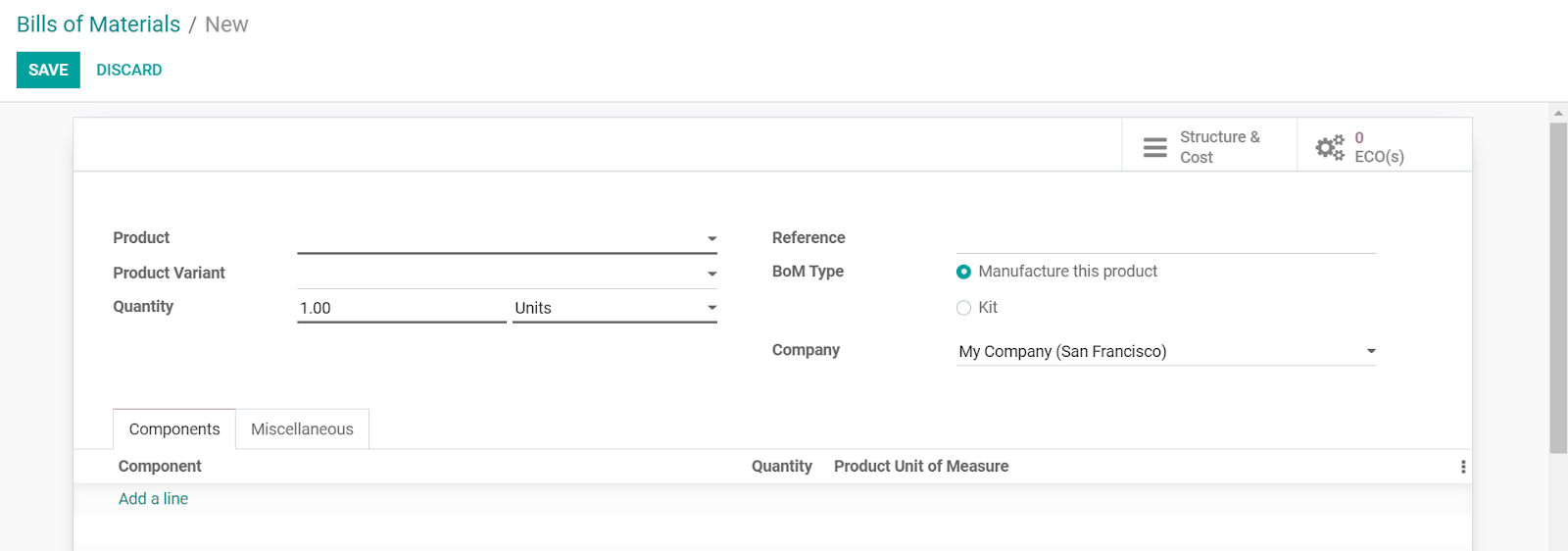Expand the Company dropdown My Company (San Francisco)
This screenshot has height=551, width=1568.
coord(1166,351)
